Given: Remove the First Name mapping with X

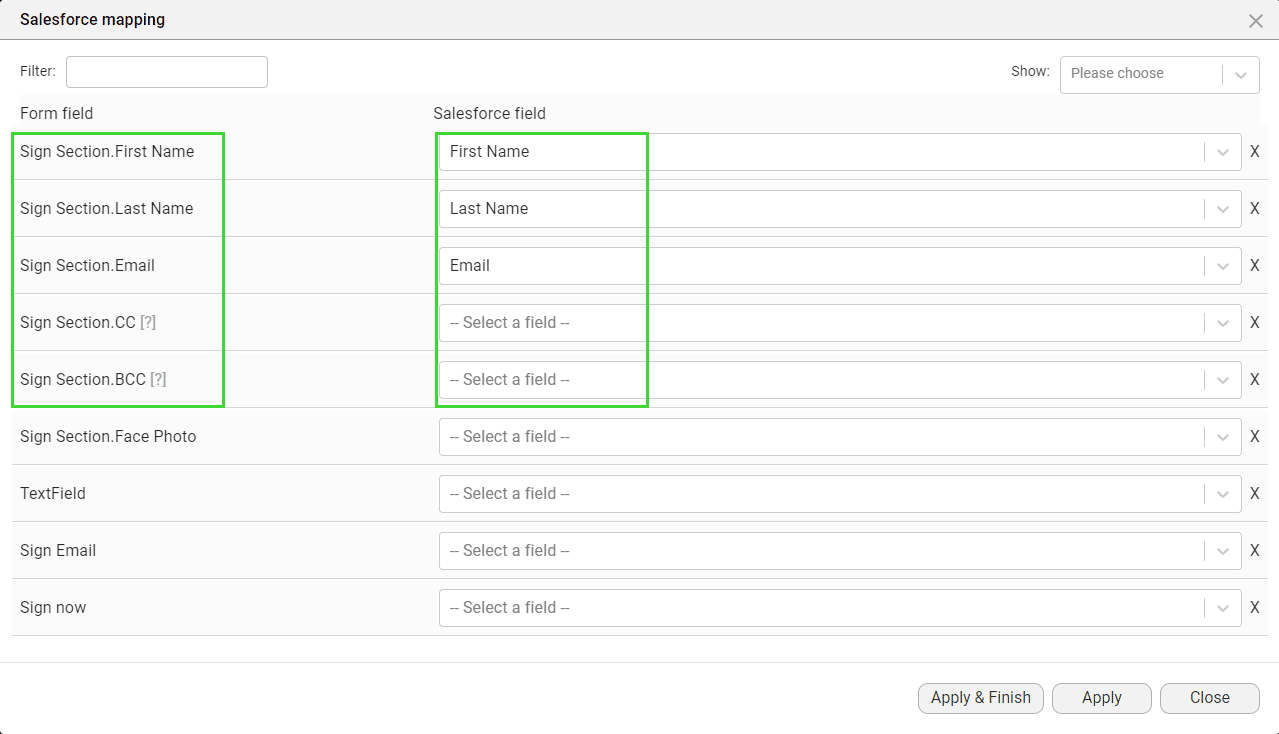Looking at the screenshot, I should click(x=1255, y=151).
